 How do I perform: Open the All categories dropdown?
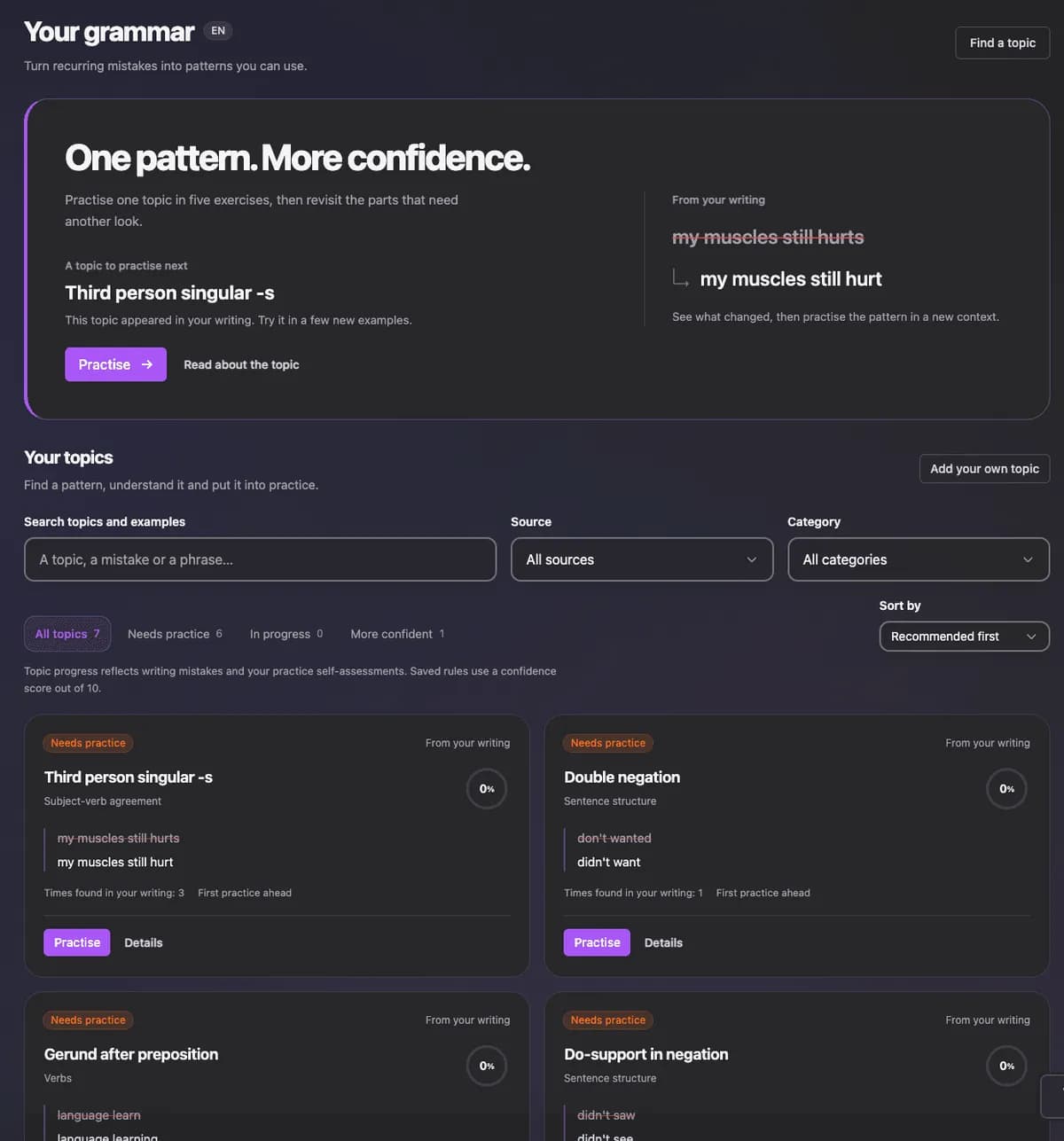[919, 559]
